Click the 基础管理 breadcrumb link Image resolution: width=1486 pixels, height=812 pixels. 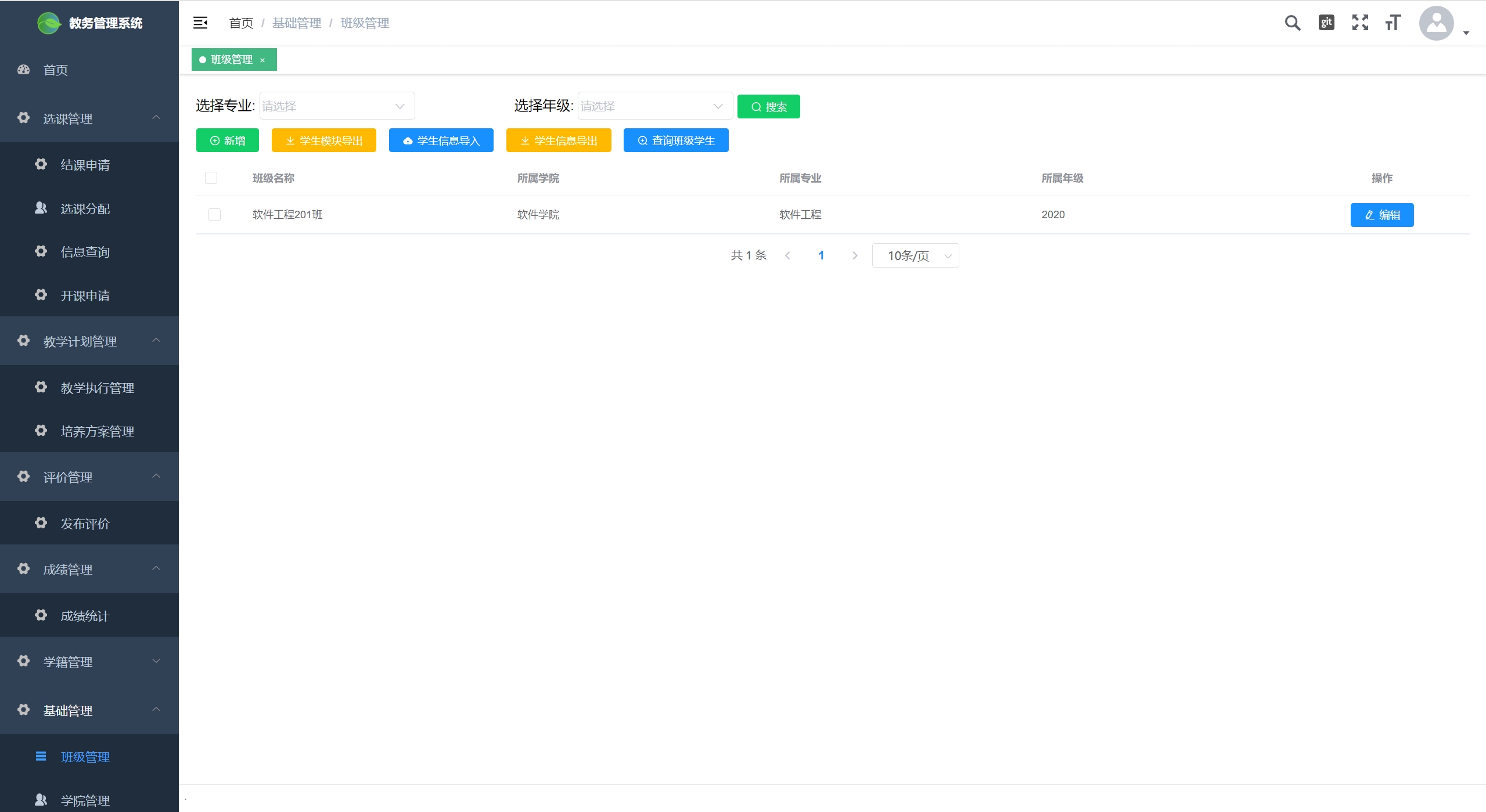point(297,23)
